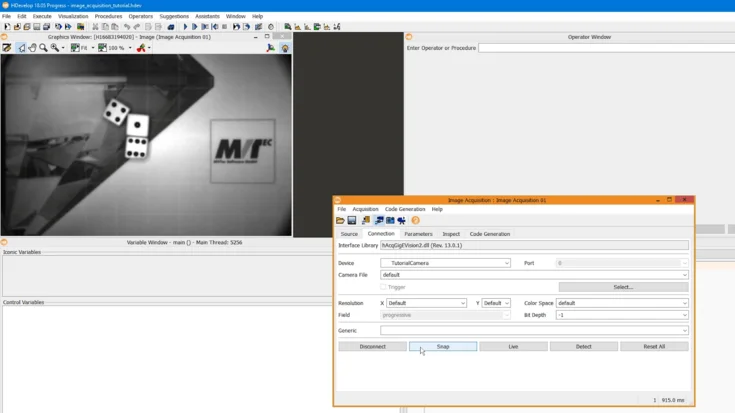Click the open folder icon in Image Acquisition
Viewport: 735px width, 413px height.
(340, 221)
